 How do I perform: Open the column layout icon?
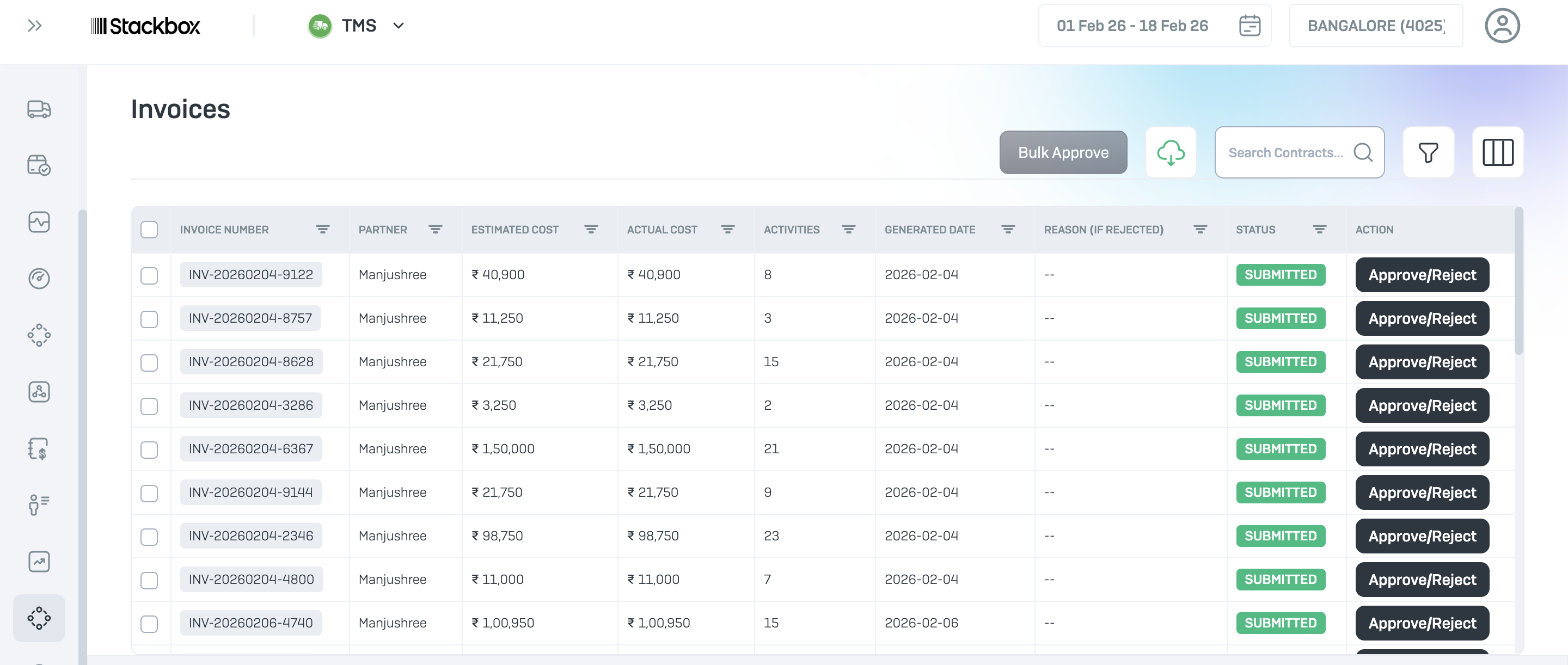1497,153
